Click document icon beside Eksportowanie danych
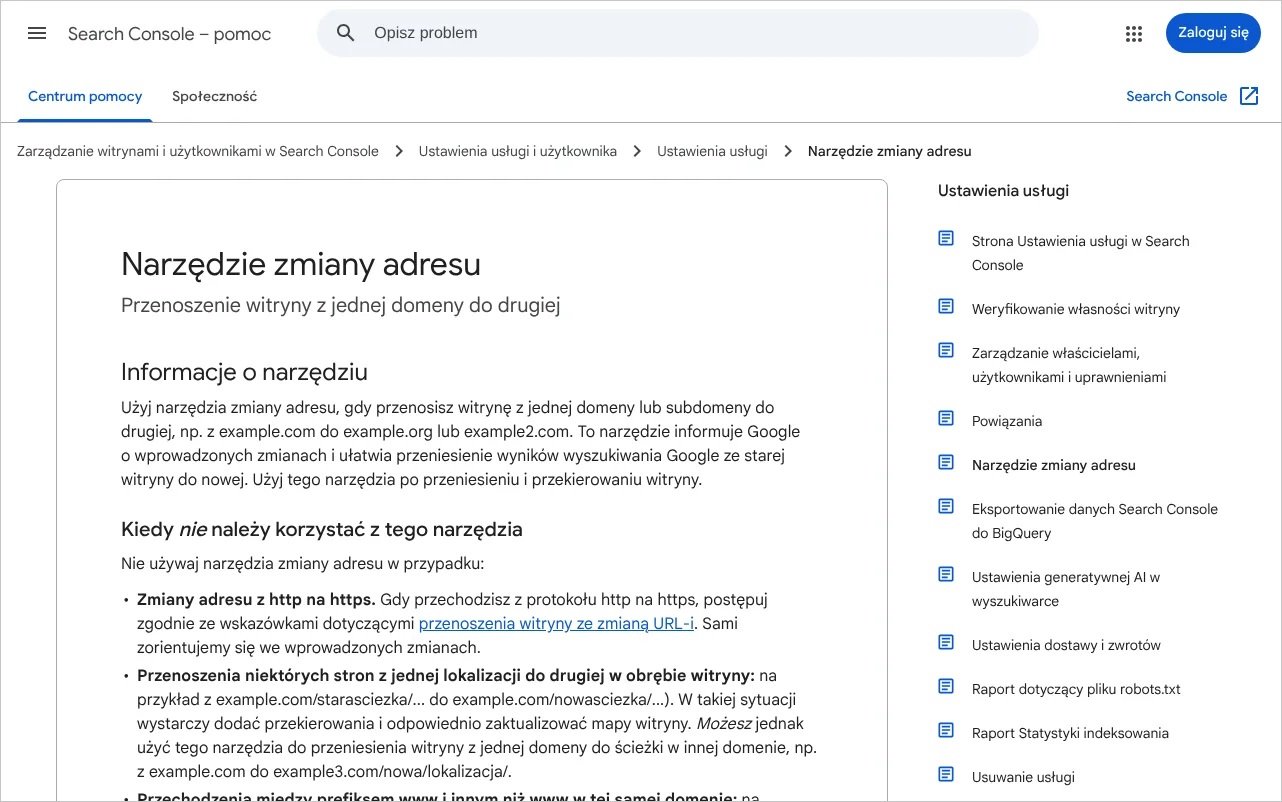The height and width of the screenshot is (802, 1282). [x=946, y=506]
